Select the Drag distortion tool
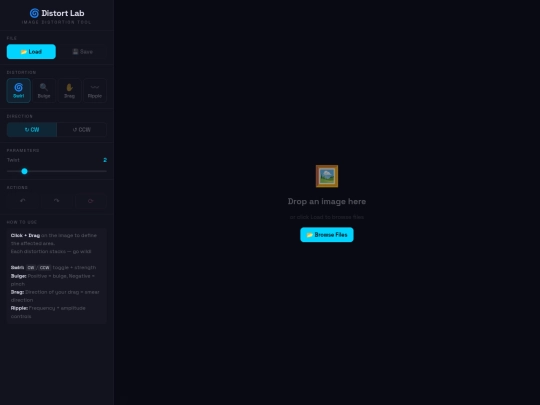The height and width of the screenshot is (405, 540). point(69,91)
